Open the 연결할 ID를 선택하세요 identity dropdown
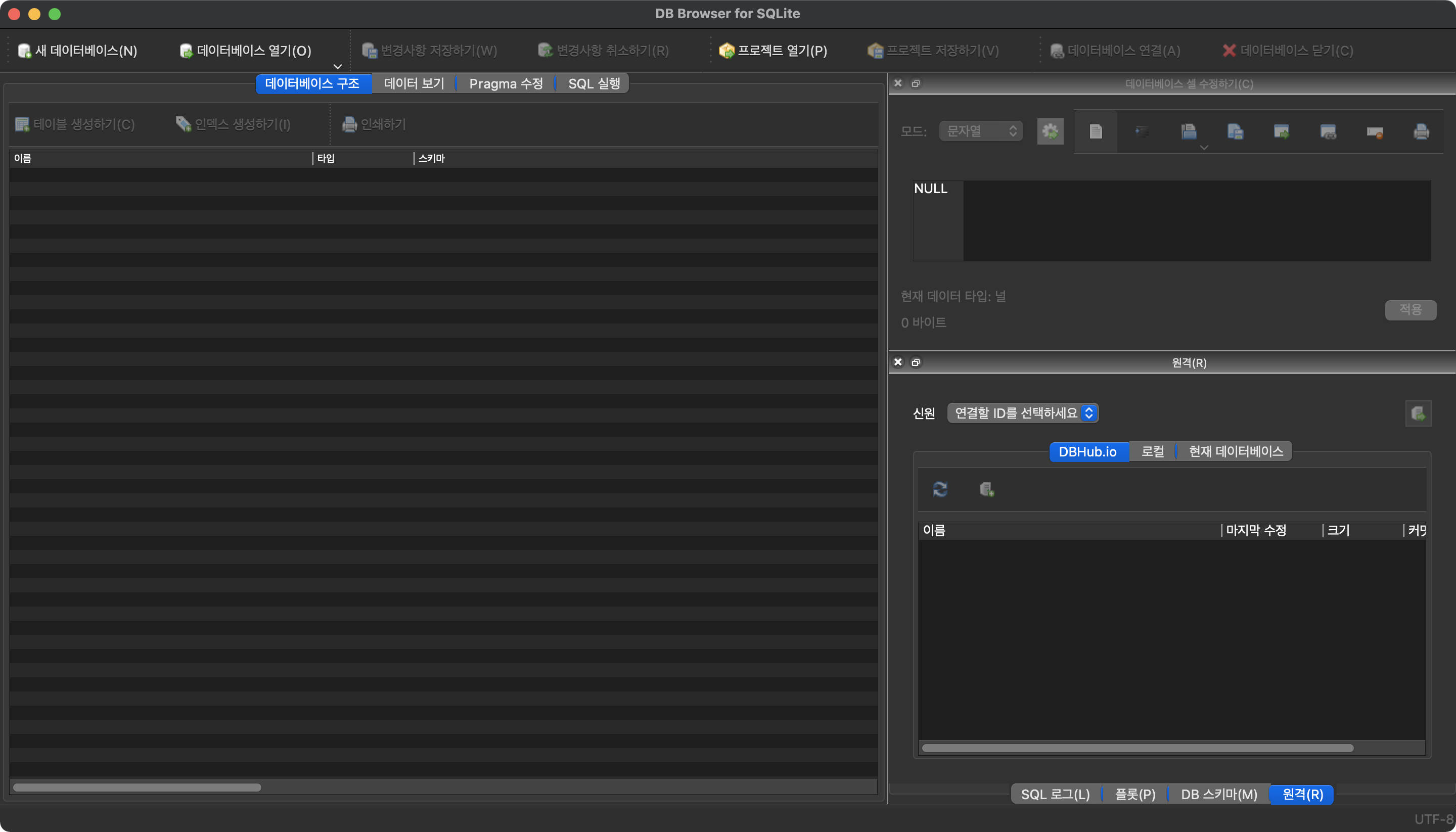 (x=1022, y=412)
